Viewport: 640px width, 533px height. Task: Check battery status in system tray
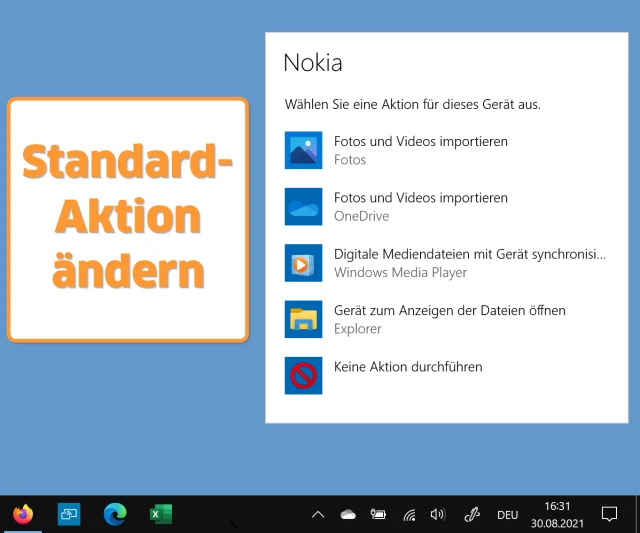[x=378, y=515]
